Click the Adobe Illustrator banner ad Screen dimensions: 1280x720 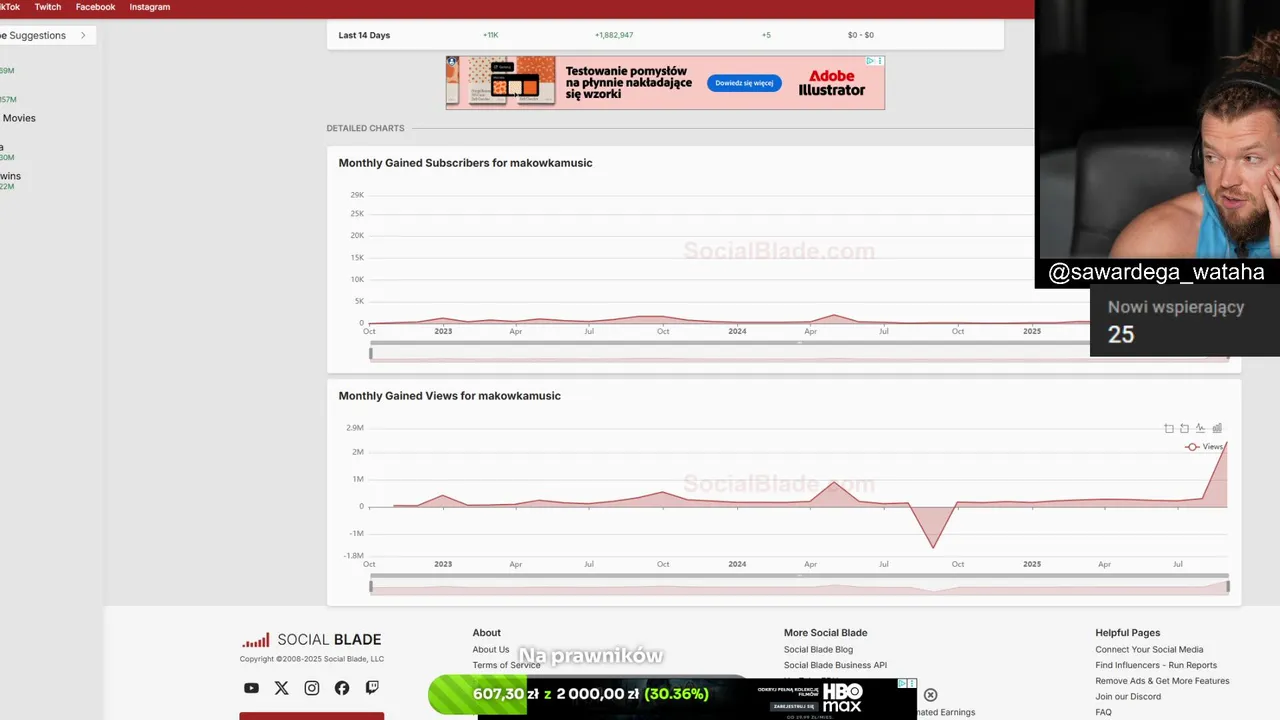(x=665, y=82)
